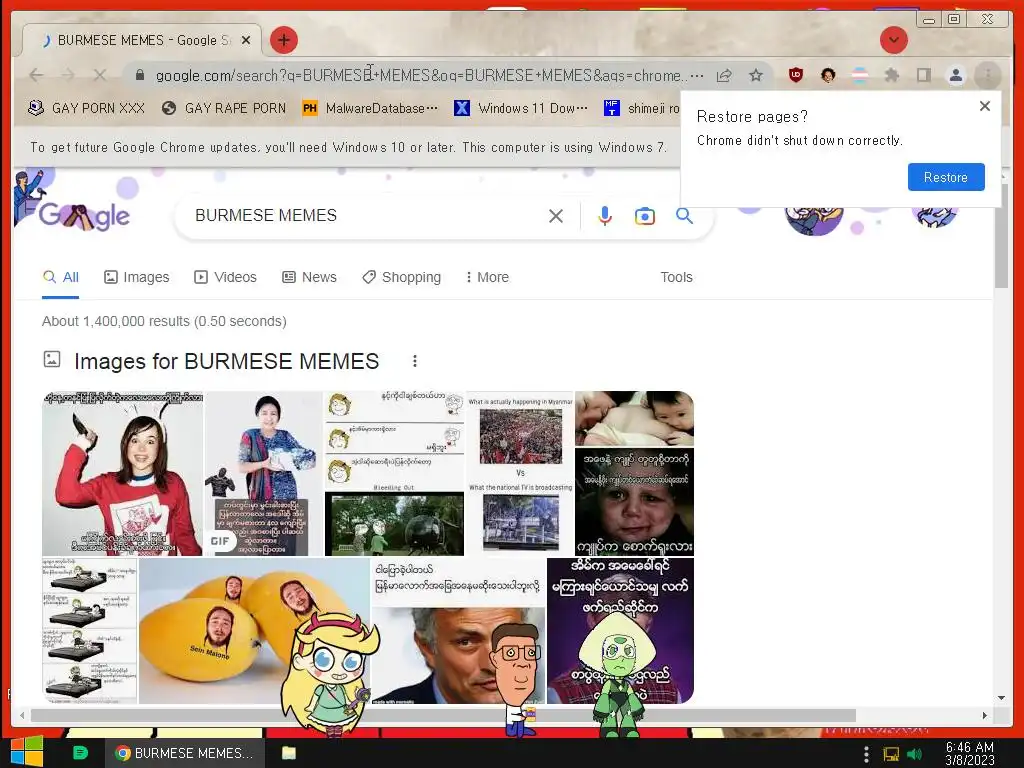Open shimeji bookmark
This screenshot has height=768, width=1024.
641,108
